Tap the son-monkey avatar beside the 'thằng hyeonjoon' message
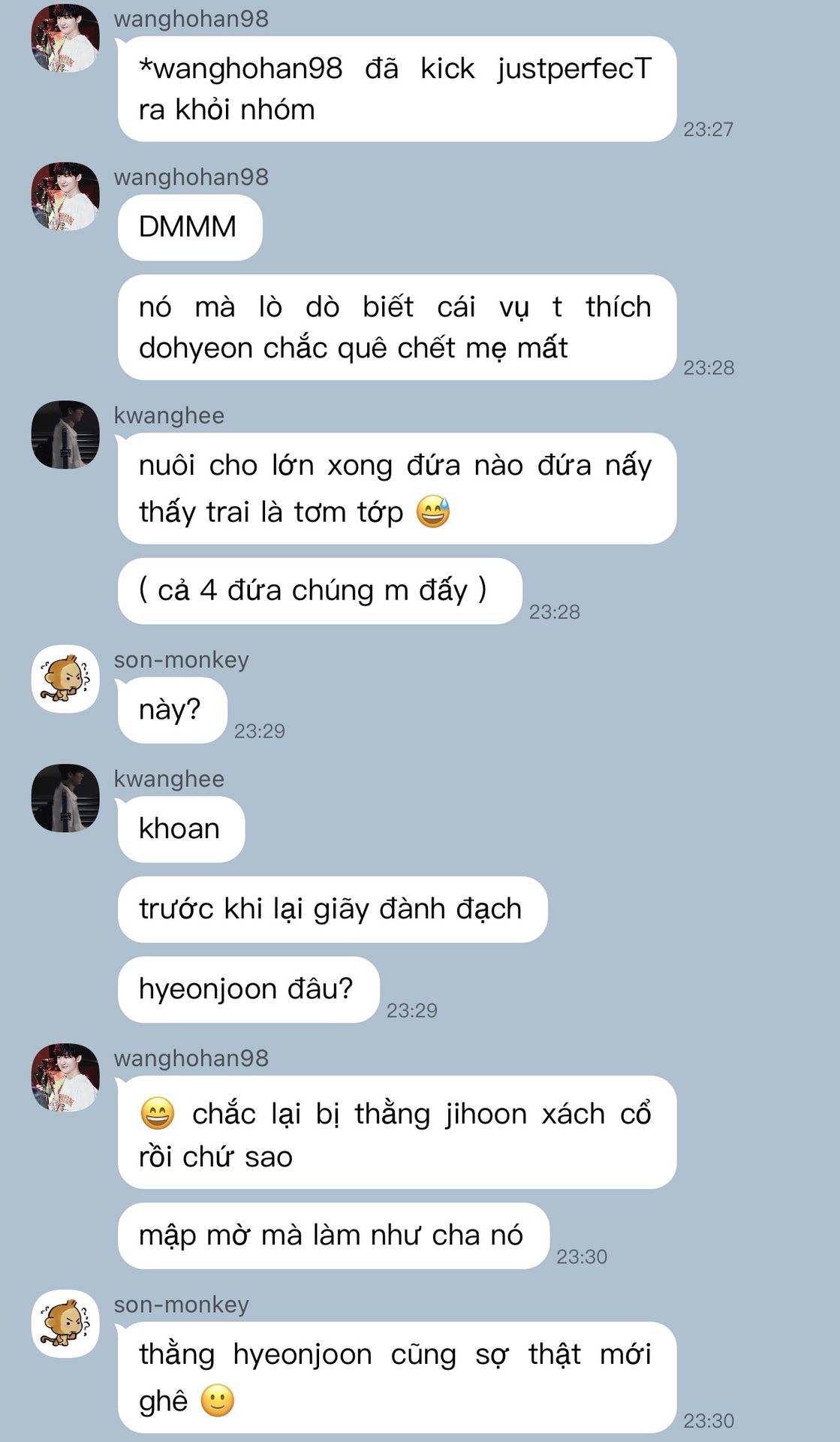Image resolution: width=840 pixels, height=1442 pixels. tap(65, 1323)
